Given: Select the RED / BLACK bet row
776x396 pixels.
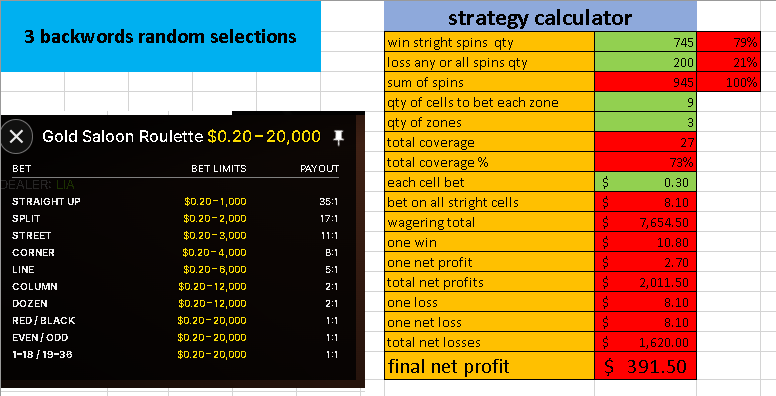Looking at the screenshot, I should pyautogui.click(x=175, y=320).
